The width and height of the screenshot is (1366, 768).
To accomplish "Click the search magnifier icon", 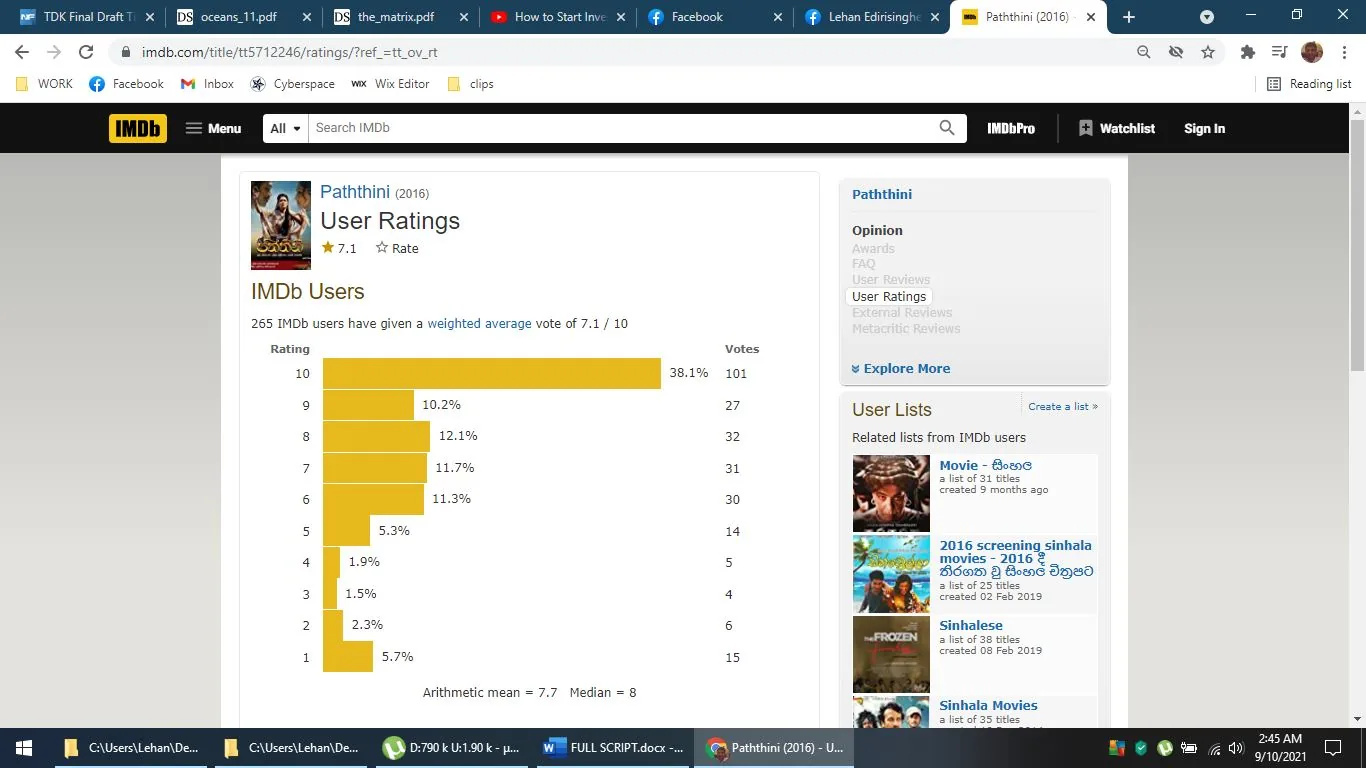I will pos(946,128).
